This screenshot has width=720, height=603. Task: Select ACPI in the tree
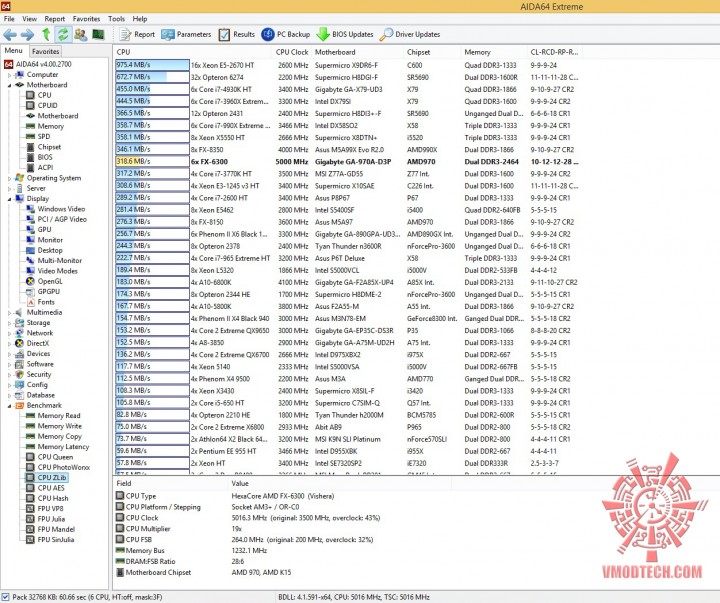click(45, 168)
